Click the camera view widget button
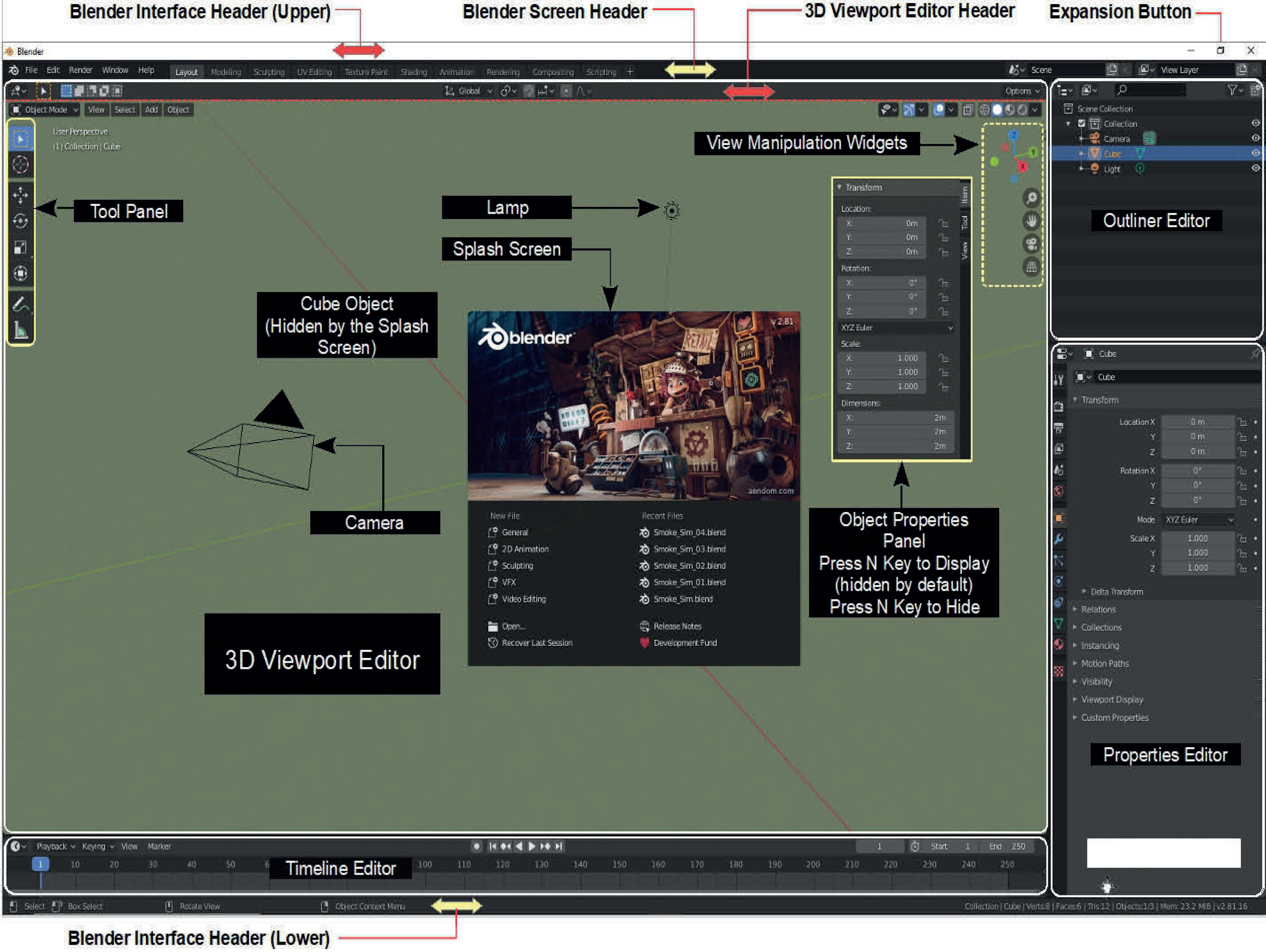1266x952 pixels. [x=1031, y=244]
